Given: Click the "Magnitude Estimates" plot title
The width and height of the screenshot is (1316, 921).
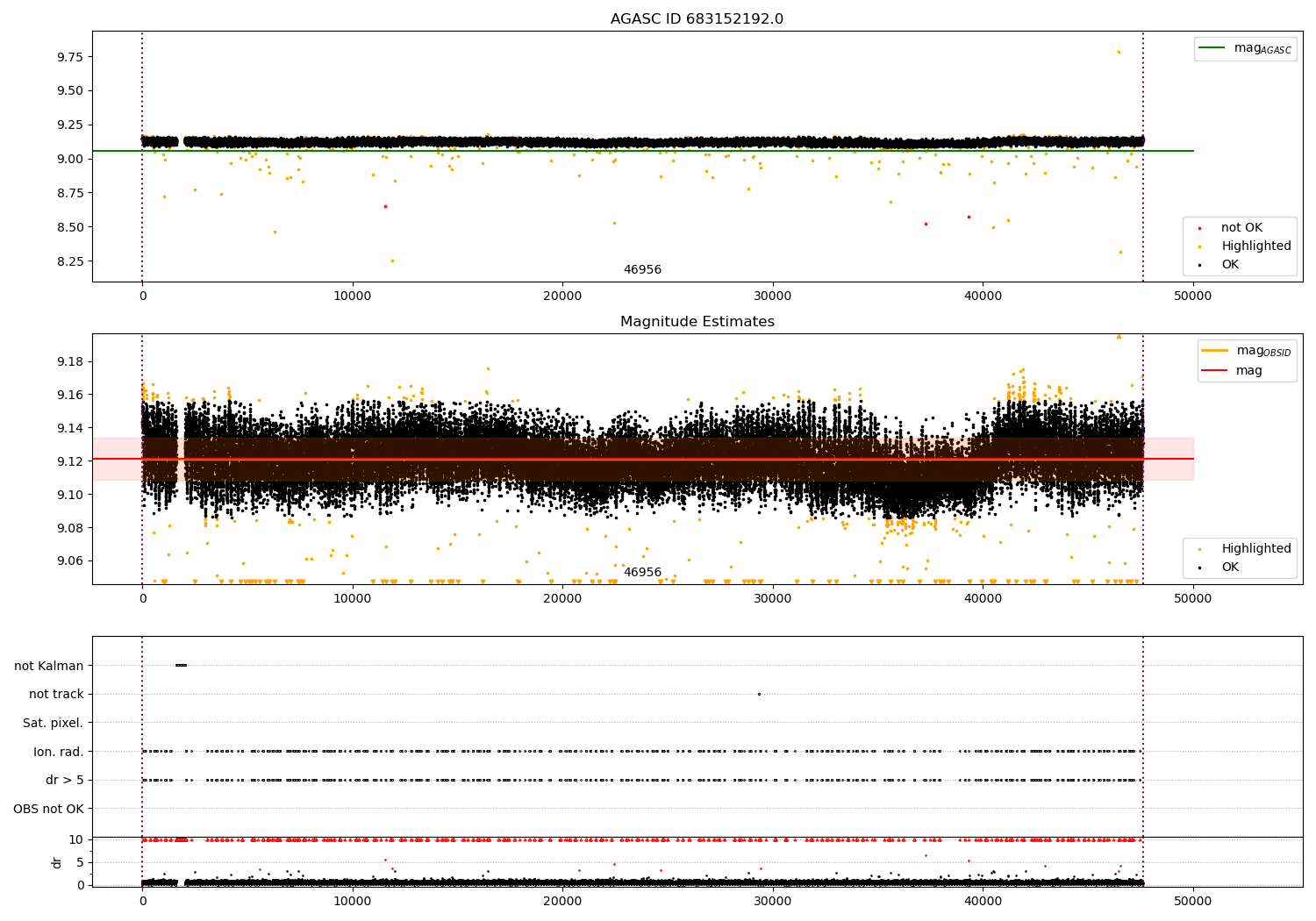Looking at the screenshot, I should coord(697,322).
